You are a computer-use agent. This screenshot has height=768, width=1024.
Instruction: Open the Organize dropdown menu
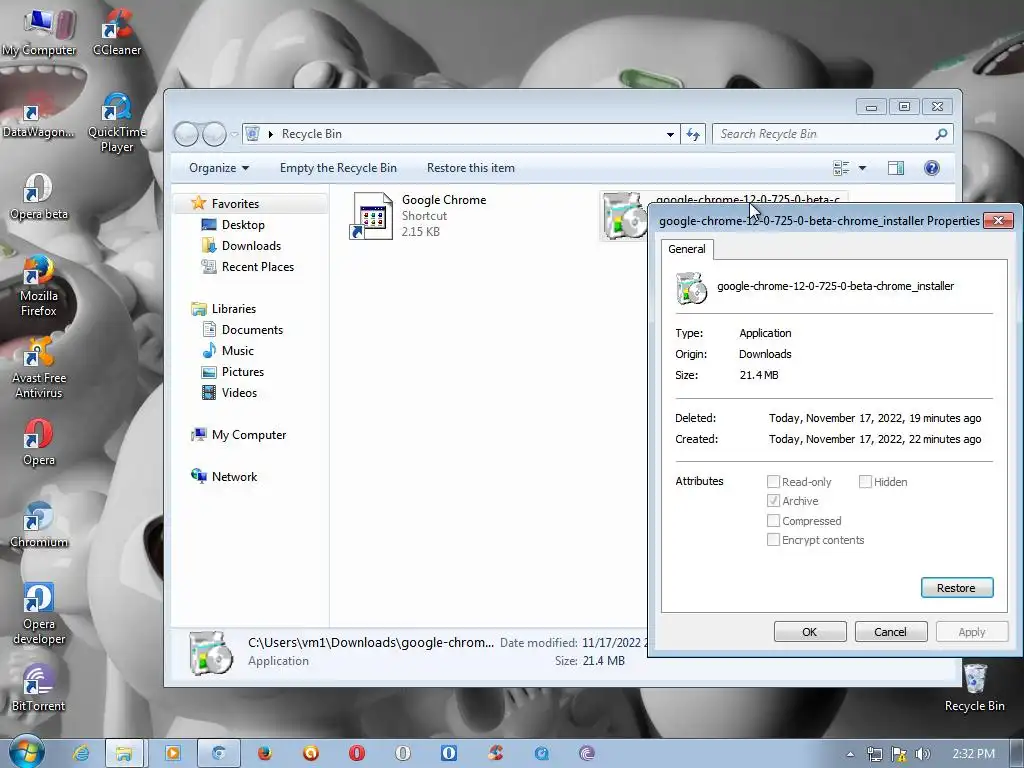point(219,168)
